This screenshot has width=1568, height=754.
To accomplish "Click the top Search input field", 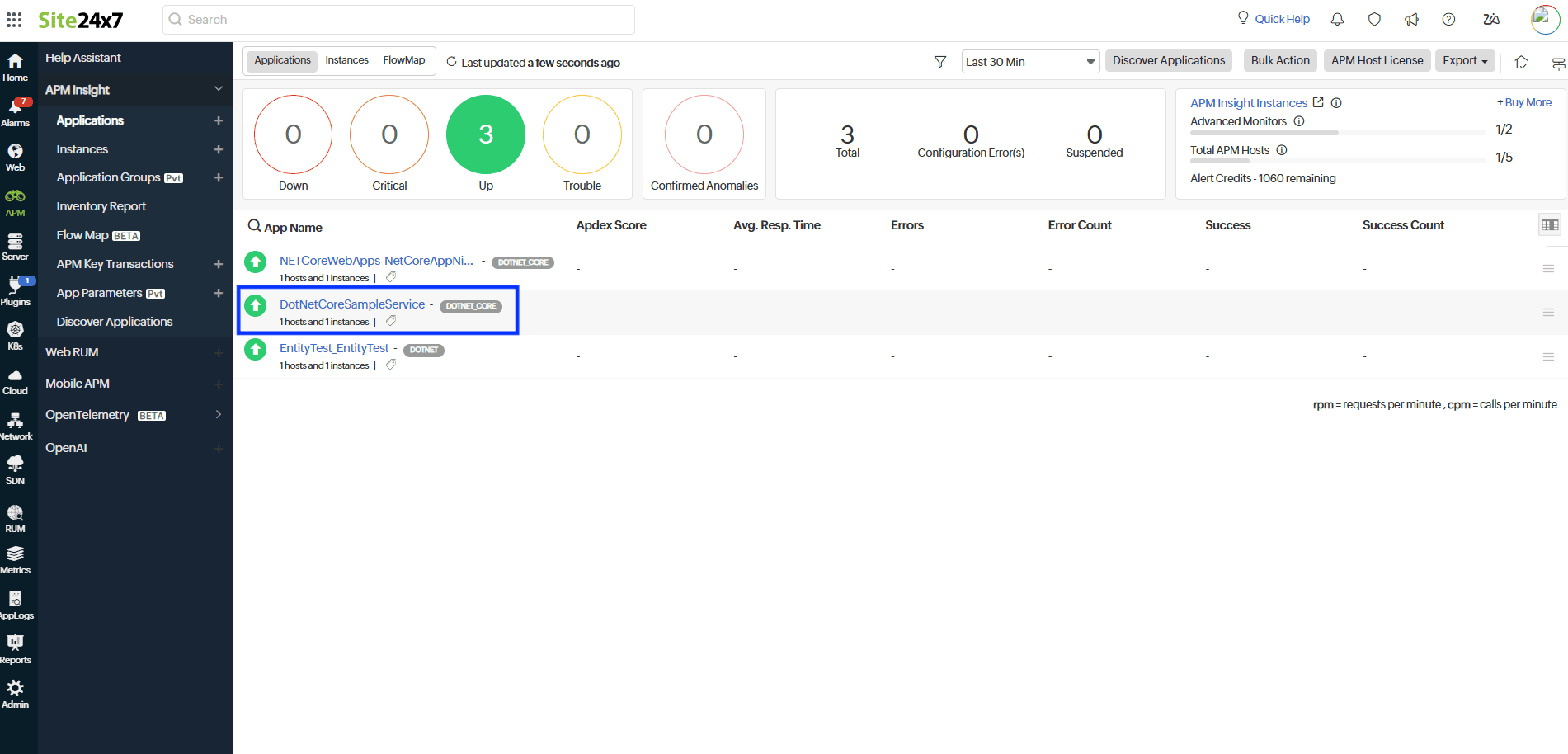I will pyautogui.click(x=398, y=20).
